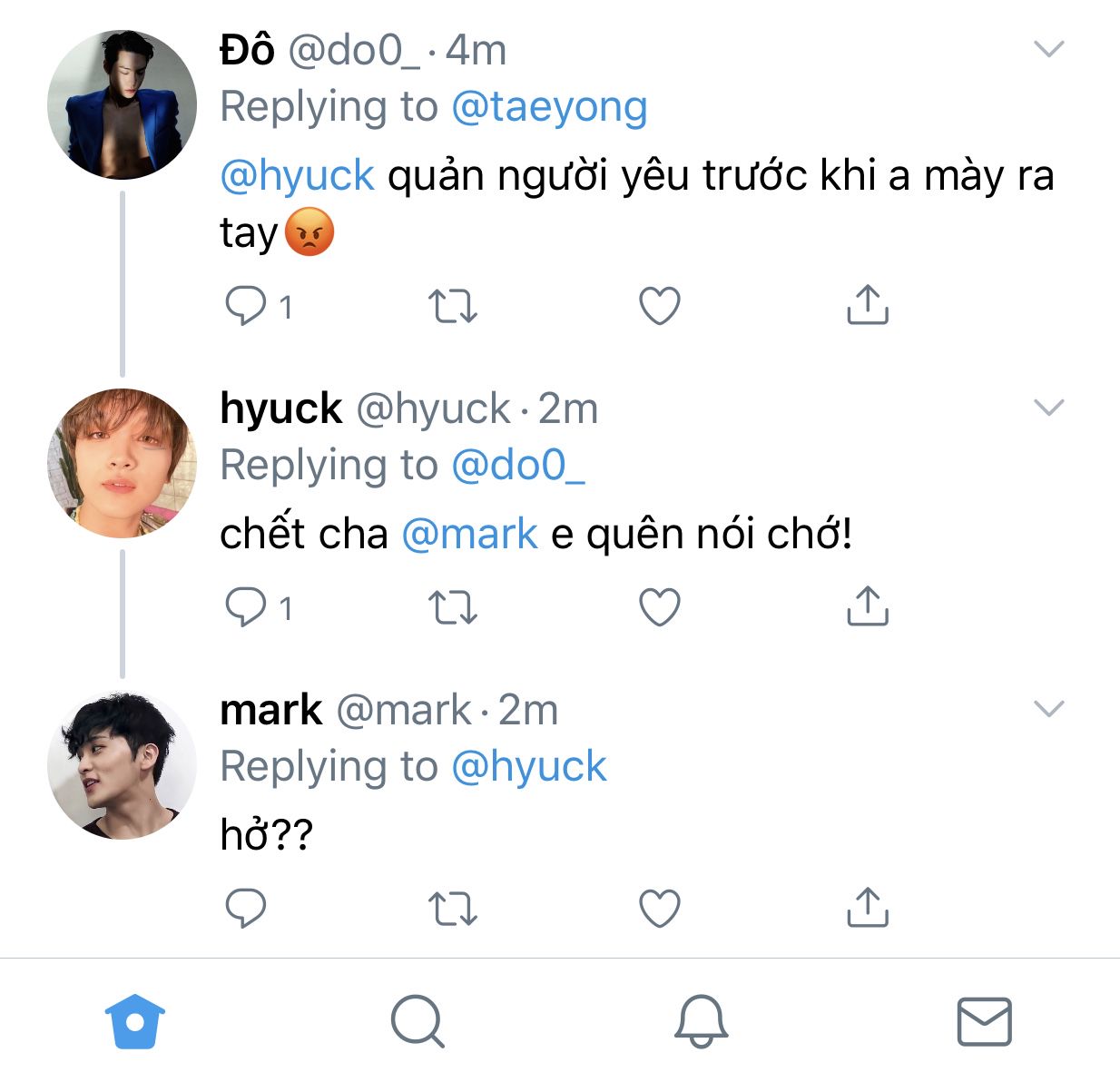Reply to hyuck's tweet
The width and height of the screenshot is (1120, 1092).
[x=244, y=607]
